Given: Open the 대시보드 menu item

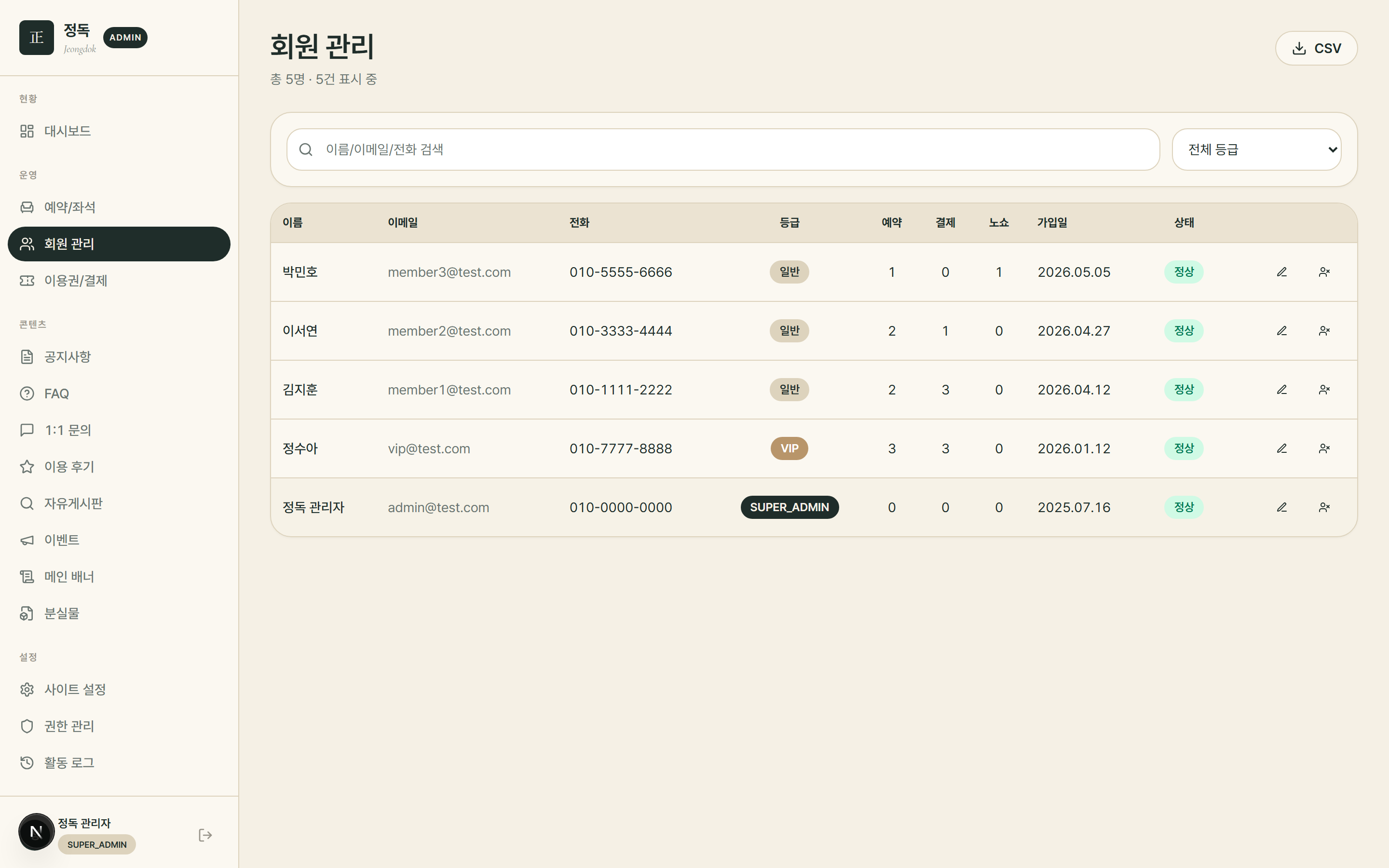Looking at the screenshot, I should (x=119, y=131).
